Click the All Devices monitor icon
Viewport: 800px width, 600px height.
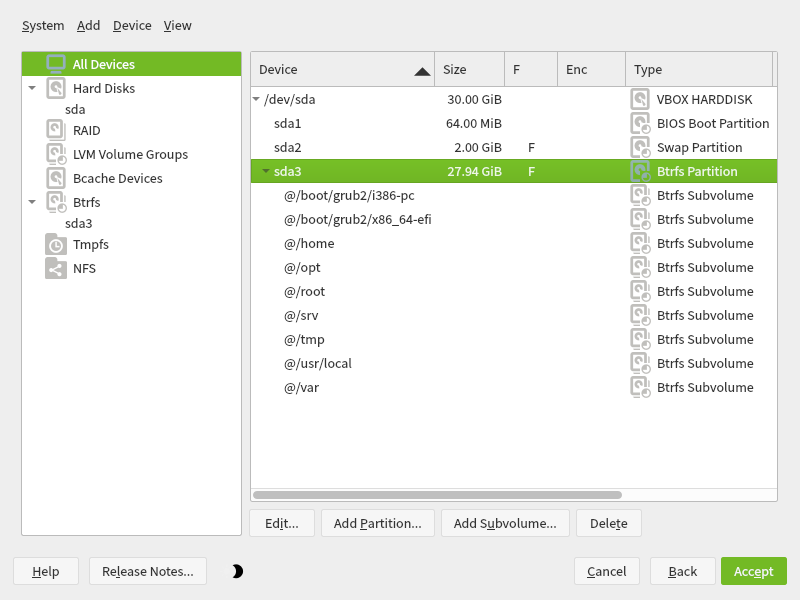[56, 64]
